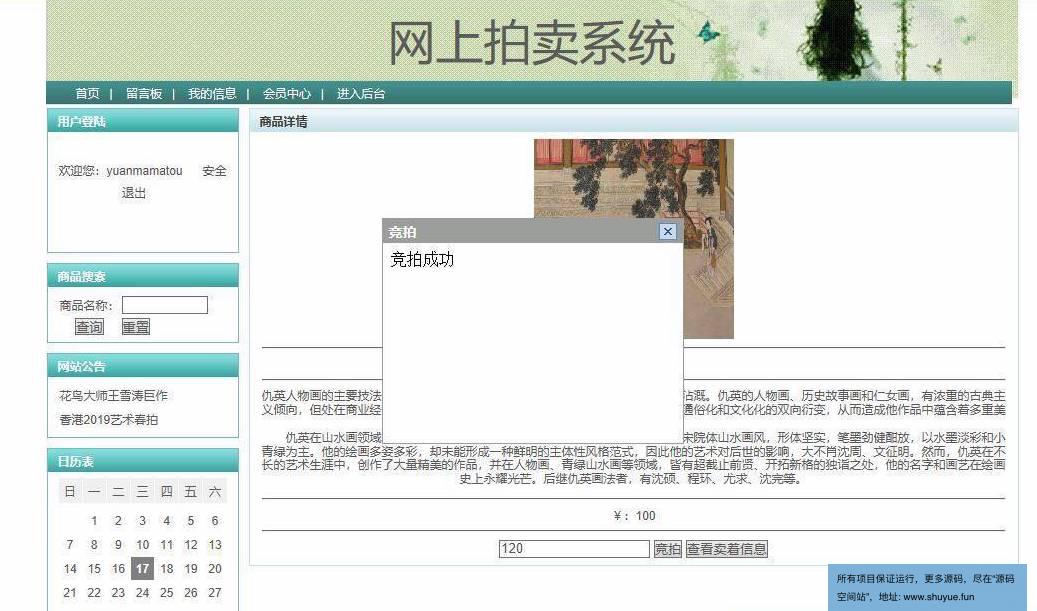Viewport: 1037px width, 611px height.
Task: Select calendar day 27
Action: coord(215,592)
